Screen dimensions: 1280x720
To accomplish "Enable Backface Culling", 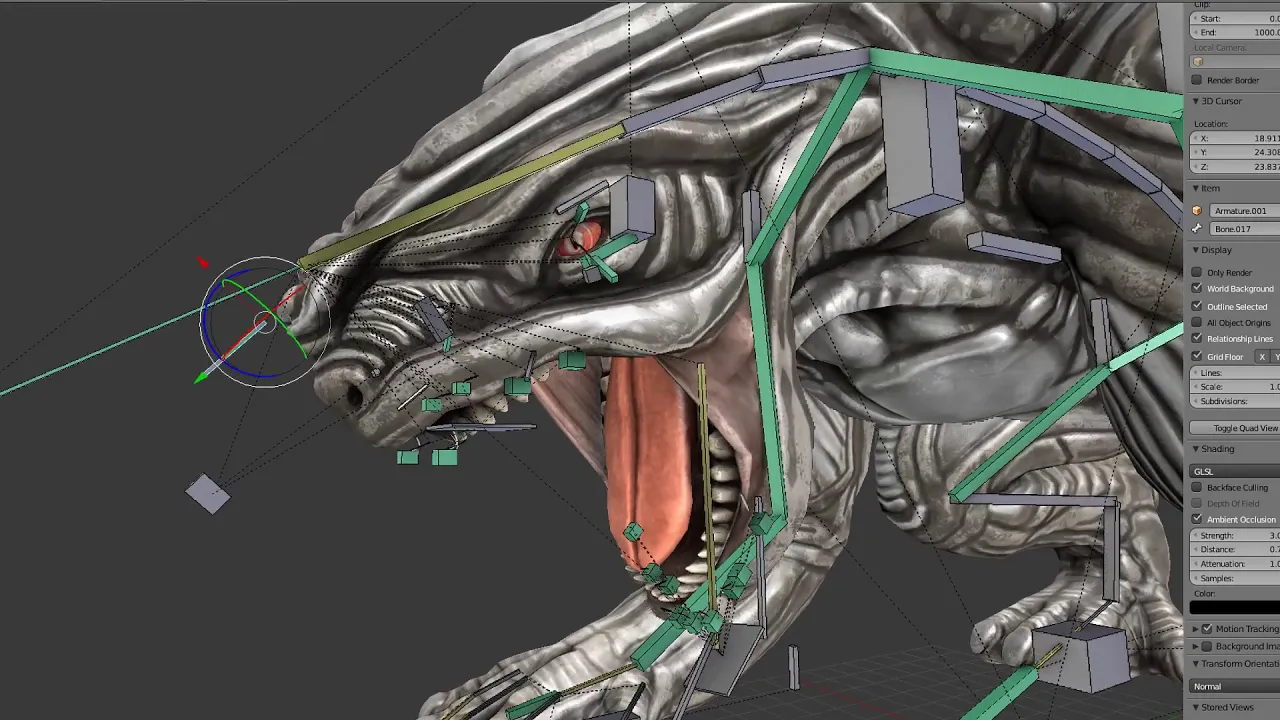I will coord(1197,487).
